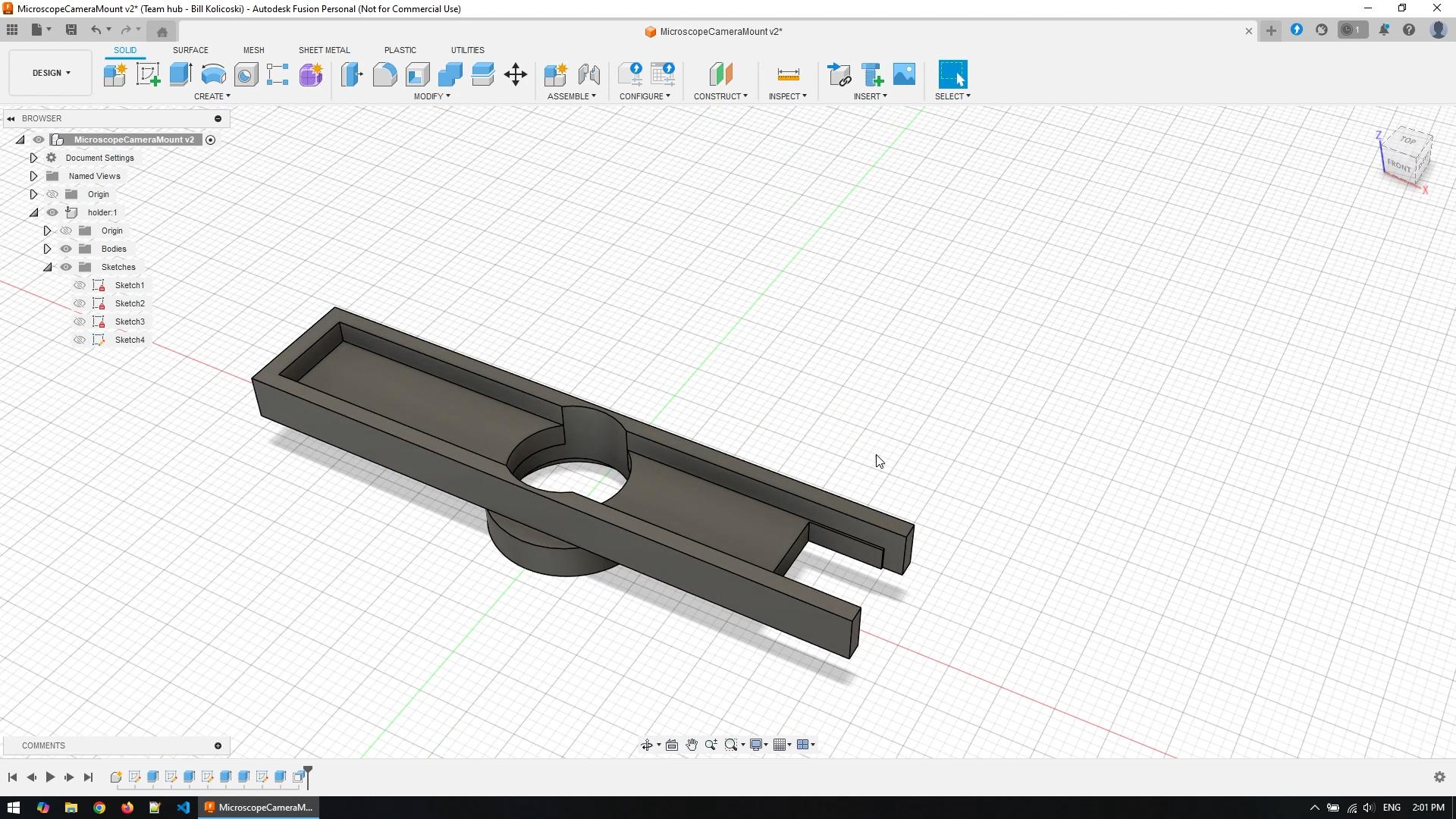Select the Extrude tool
This screenshot has height=819, width=1456.
pos(180,74)
